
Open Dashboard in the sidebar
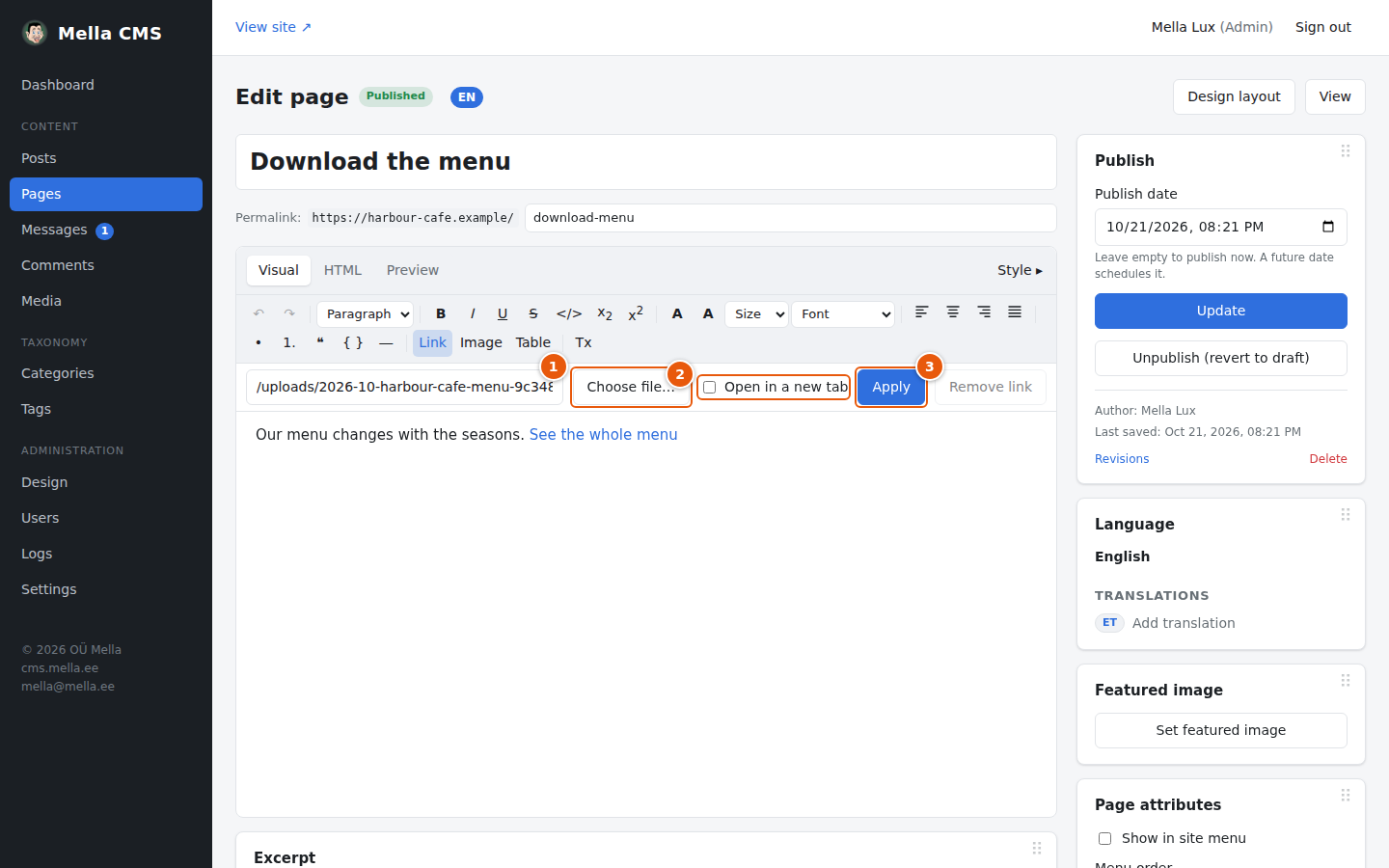[x=106, y=85]
